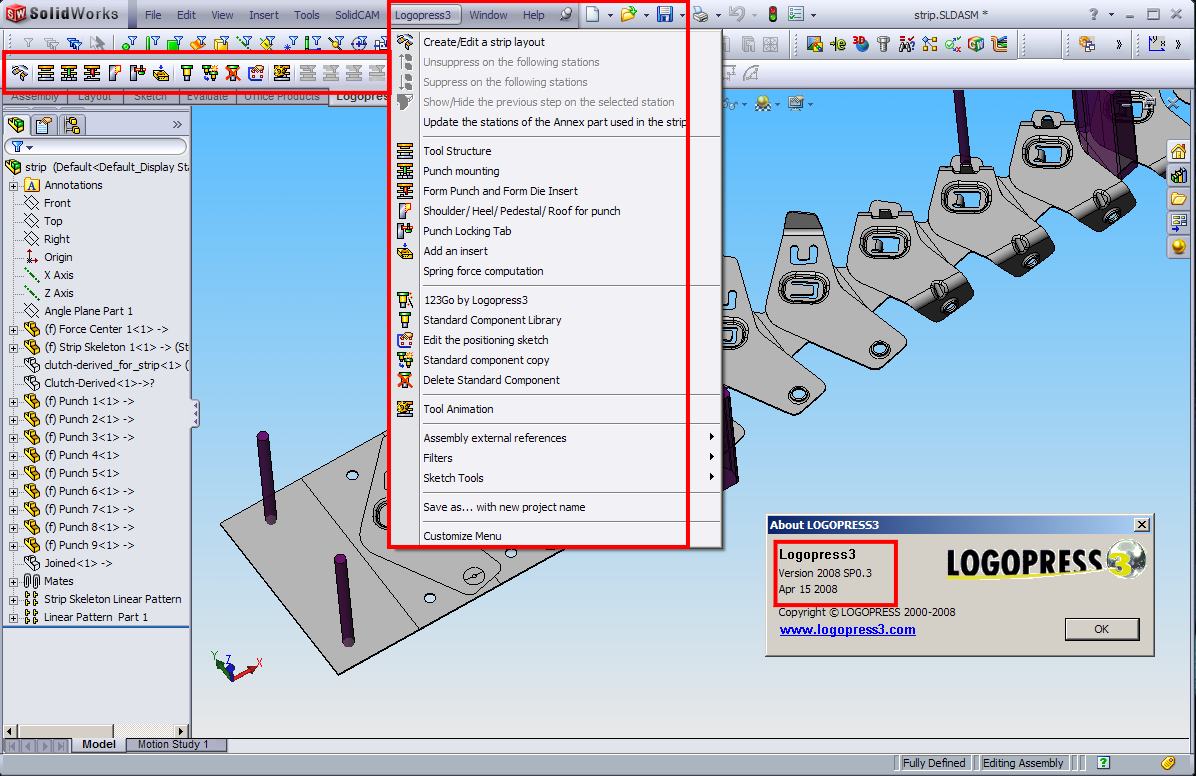
Task: Open the ConfigurationManager tab icon
Action: pyautogui.click(x=72, y=124)
